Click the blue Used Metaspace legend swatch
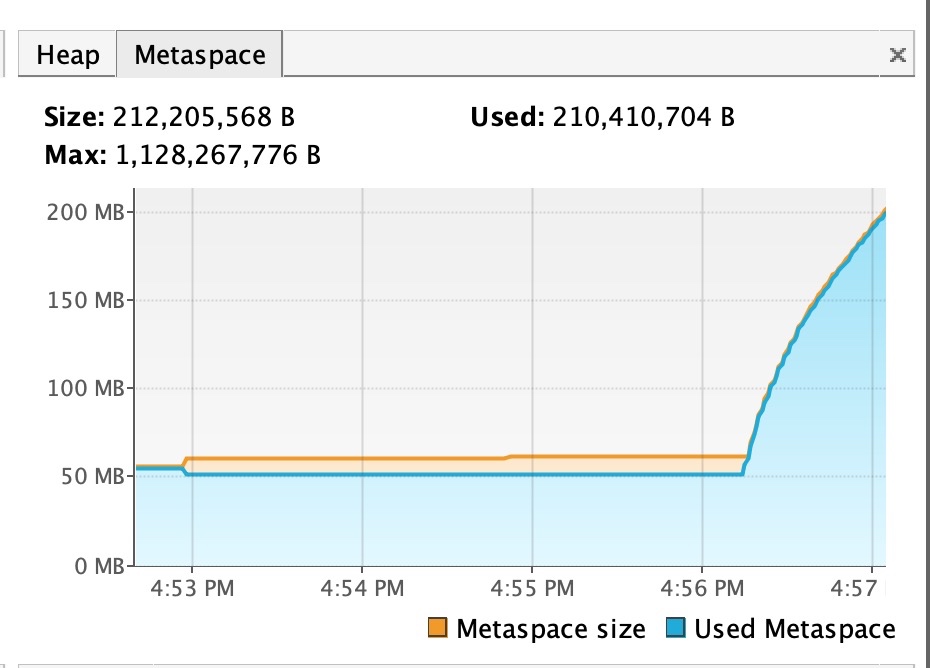Viewport: 930px width, 668px height. click(x=675, y=629)
